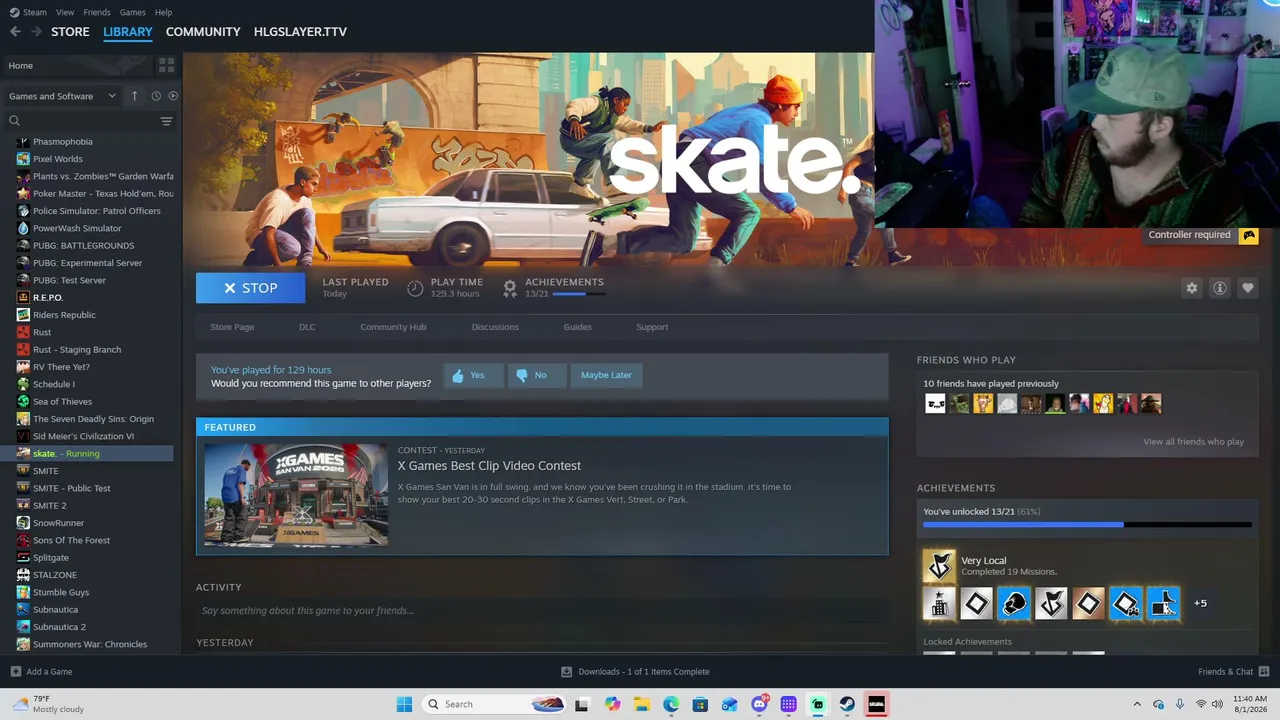Stop the running skate. game
This screenshot has width=1280, height=720.
click(250, 288)
